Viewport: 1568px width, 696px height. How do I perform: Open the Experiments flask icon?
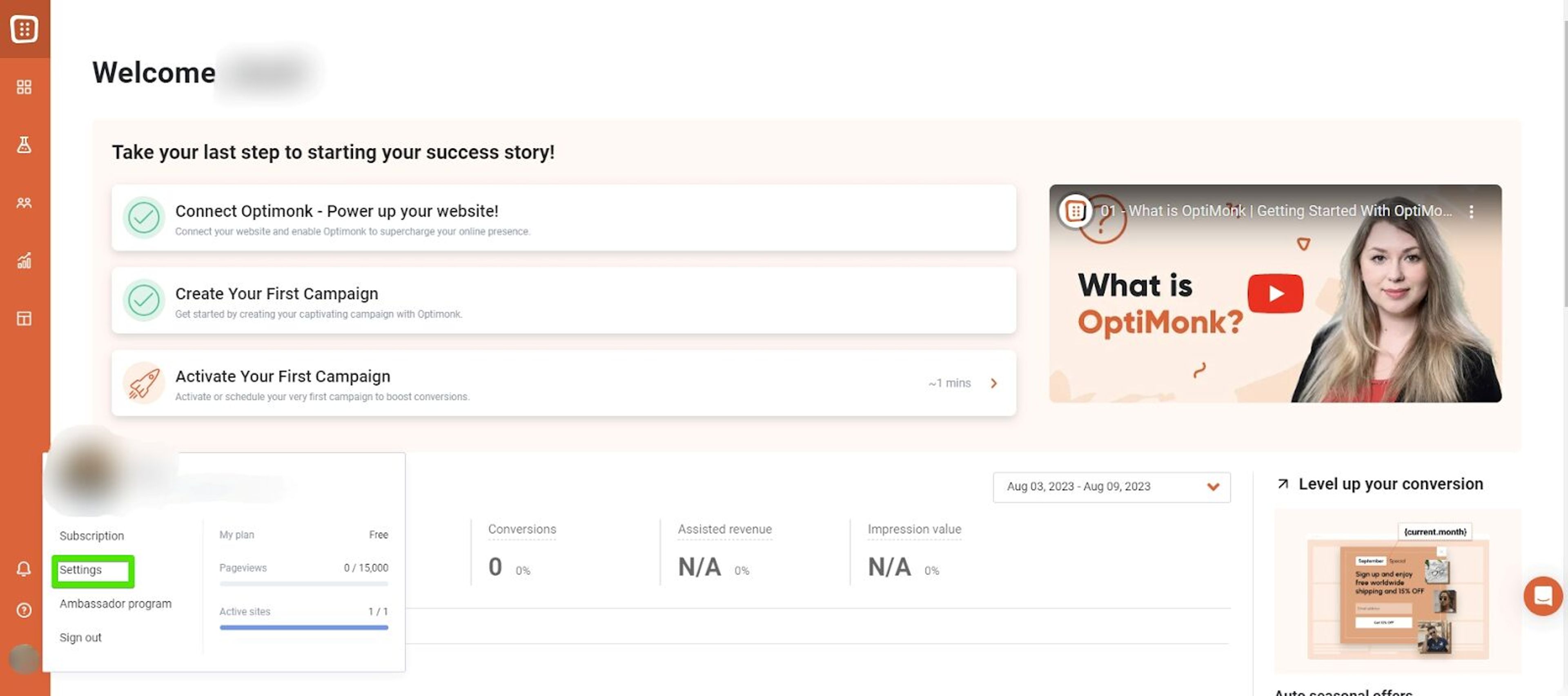[x=24, y=144]
